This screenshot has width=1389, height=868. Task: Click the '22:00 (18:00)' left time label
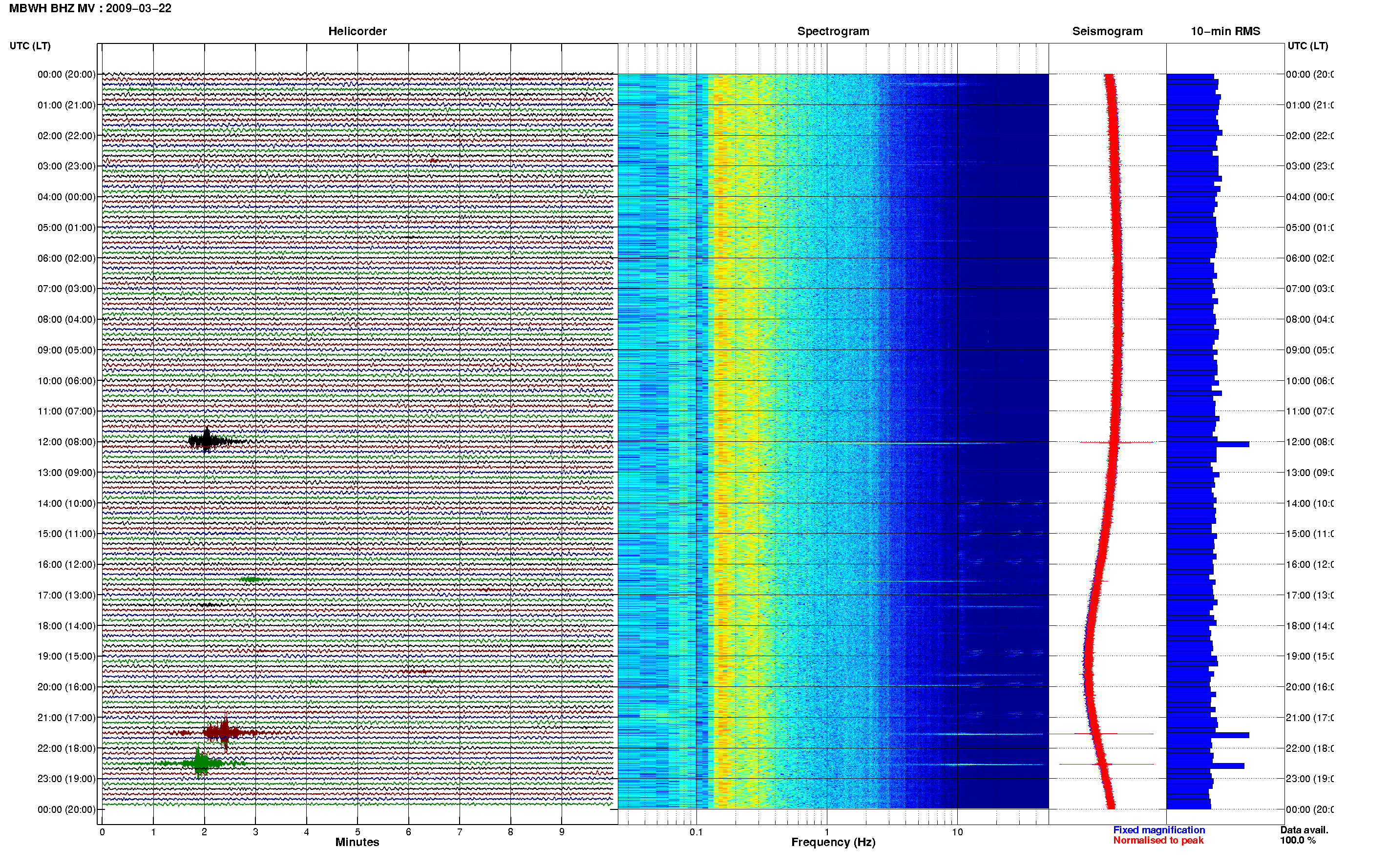point(66,748)
